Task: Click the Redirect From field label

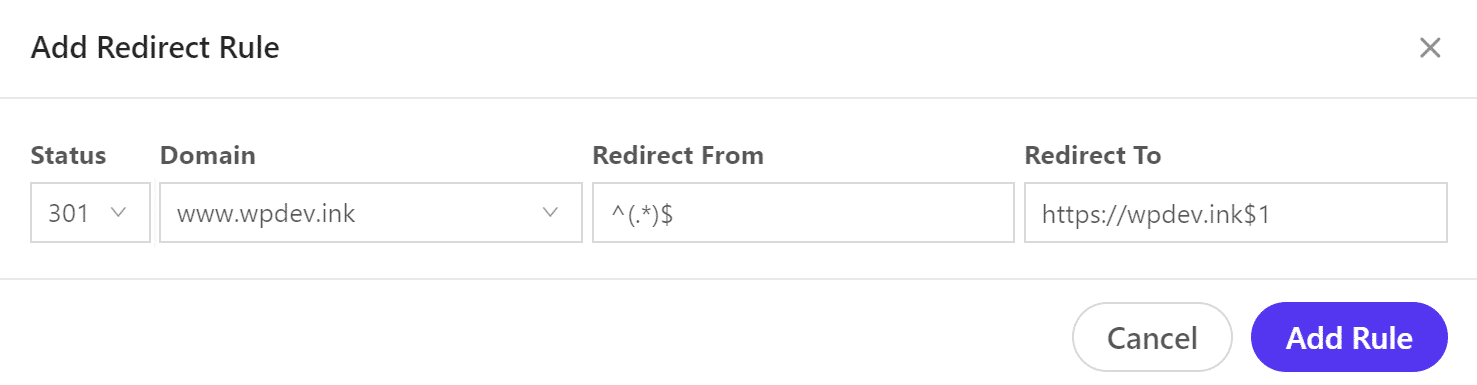Action: pos(678,156)
